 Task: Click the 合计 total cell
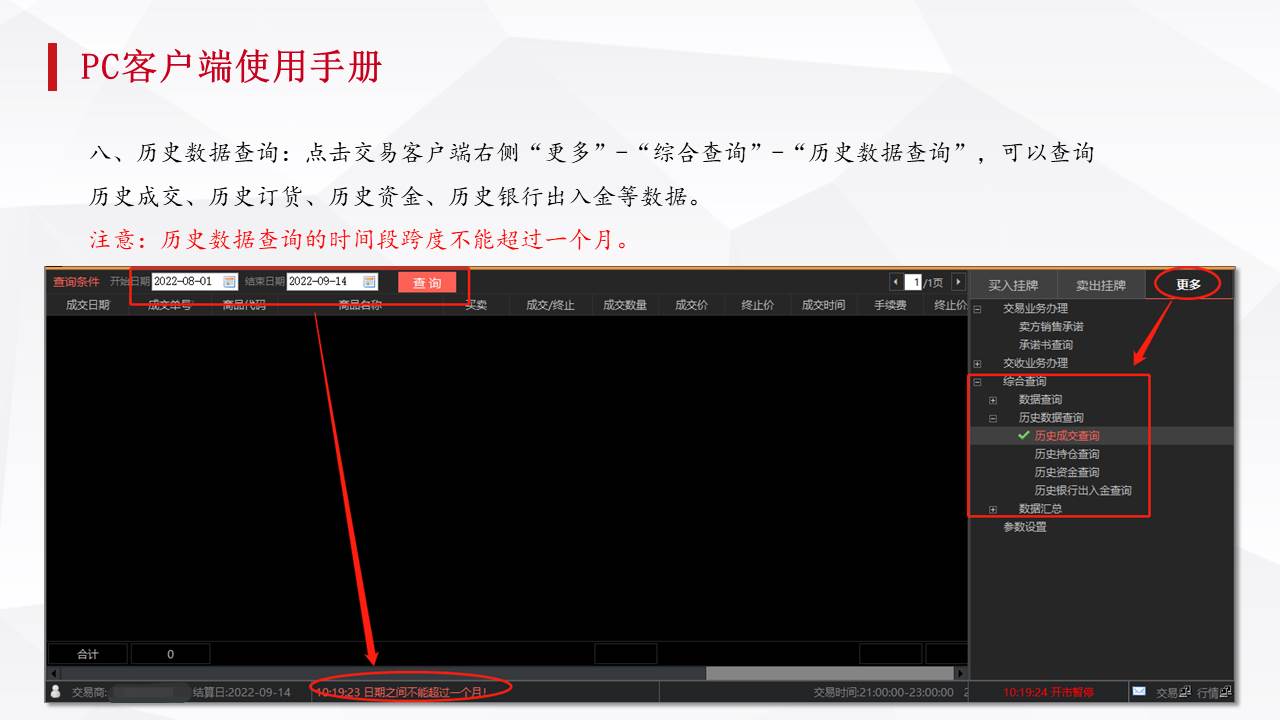point(88,654)
